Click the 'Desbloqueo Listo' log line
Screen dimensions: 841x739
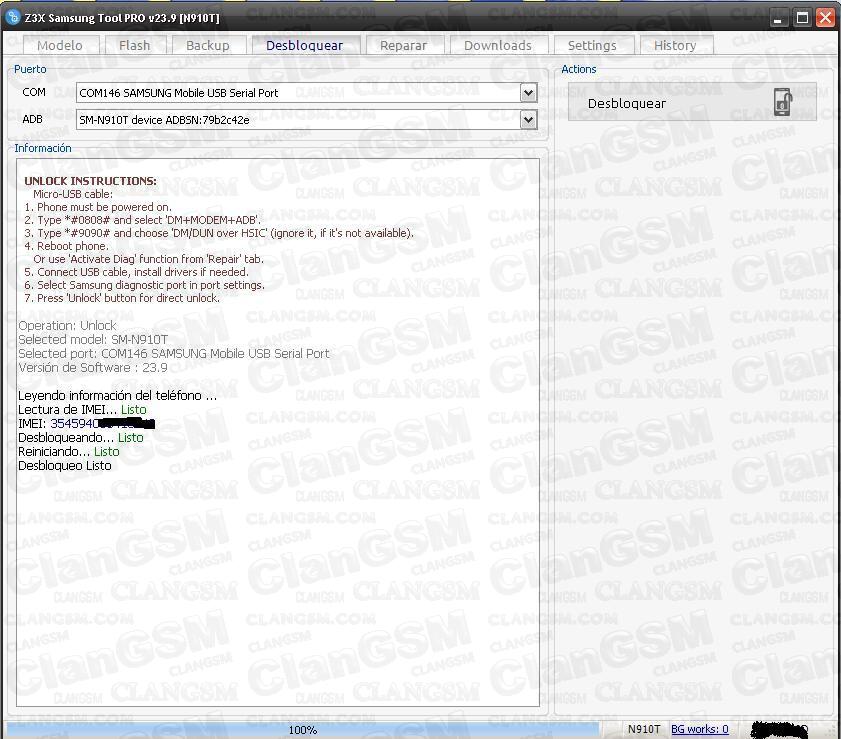[65, 465]
